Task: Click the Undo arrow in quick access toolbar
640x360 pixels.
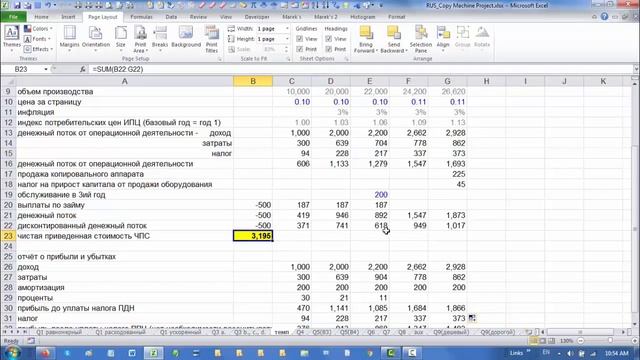Action: click(x=48, y=5)
